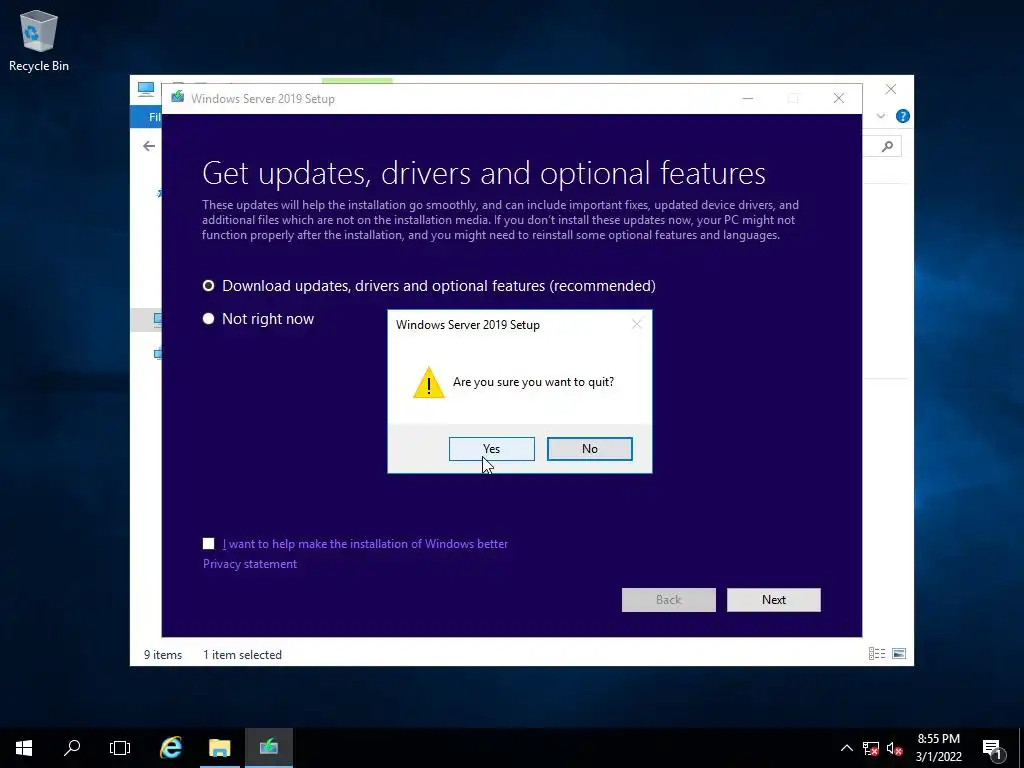Viewport: 1024px width, 768px height.
Task: Check the help make installation better box
Action: pyautogui.click(x=208, y=543)
